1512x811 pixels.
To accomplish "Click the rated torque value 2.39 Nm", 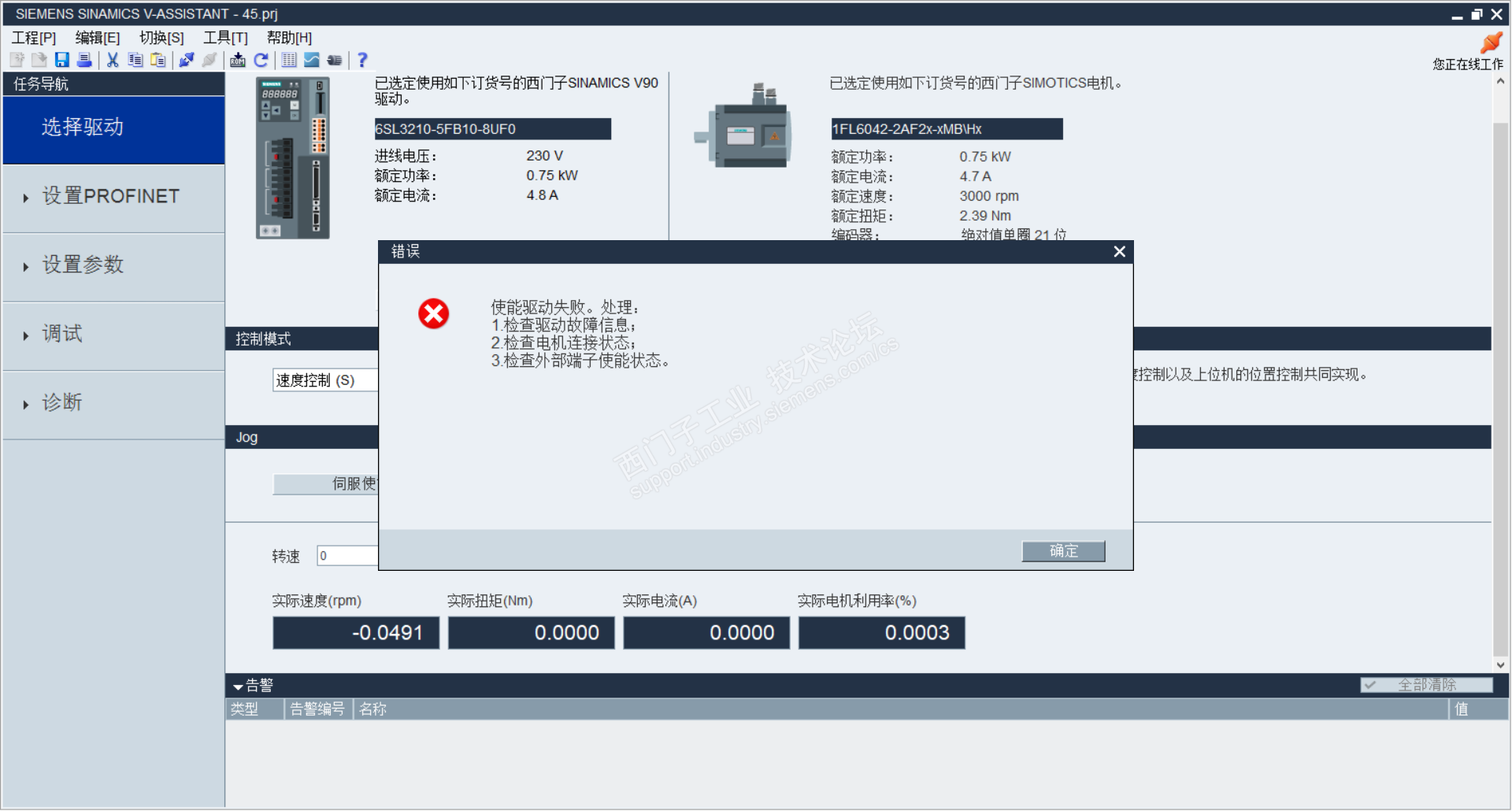I will [x=985, y=216].
